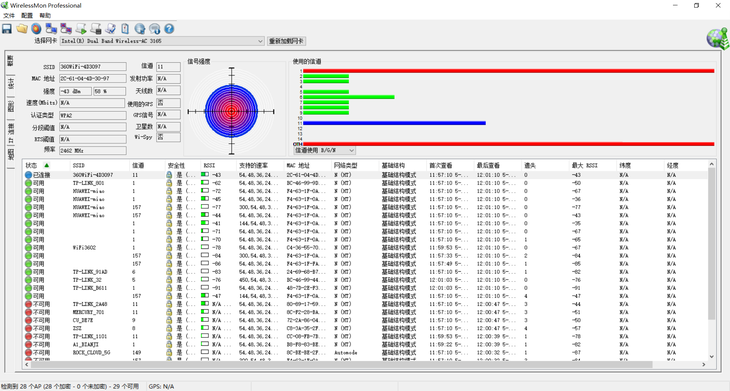Click the lock icon in CU_DE7E row
The image size is (730, 391).
(169, 320)
